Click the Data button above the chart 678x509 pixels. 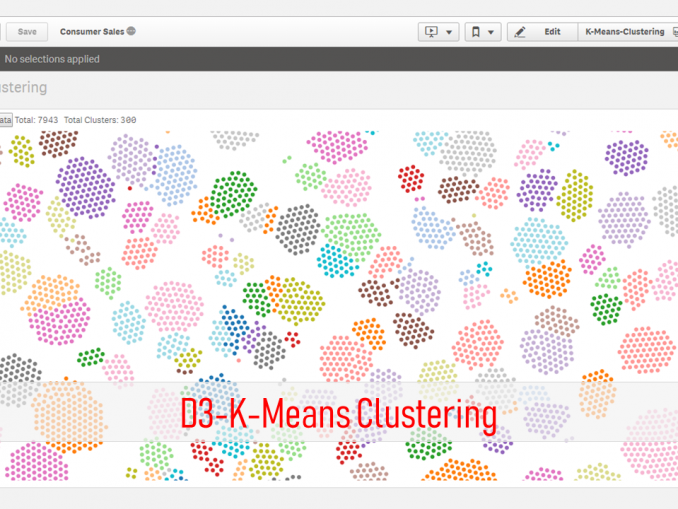coord(5,120)
